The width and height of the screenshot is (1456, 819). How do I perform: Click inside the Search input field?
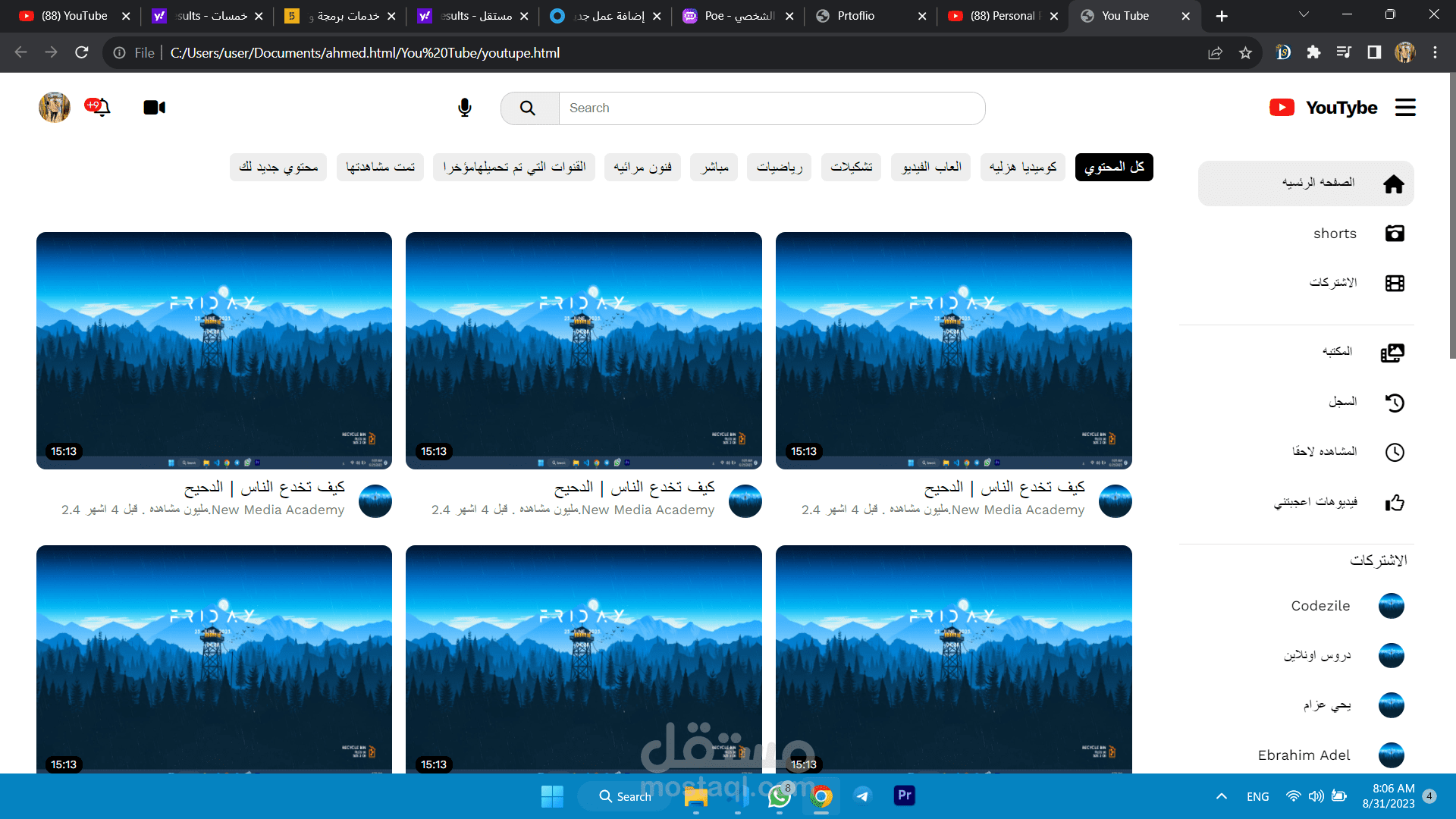click(x=758, y=108)
